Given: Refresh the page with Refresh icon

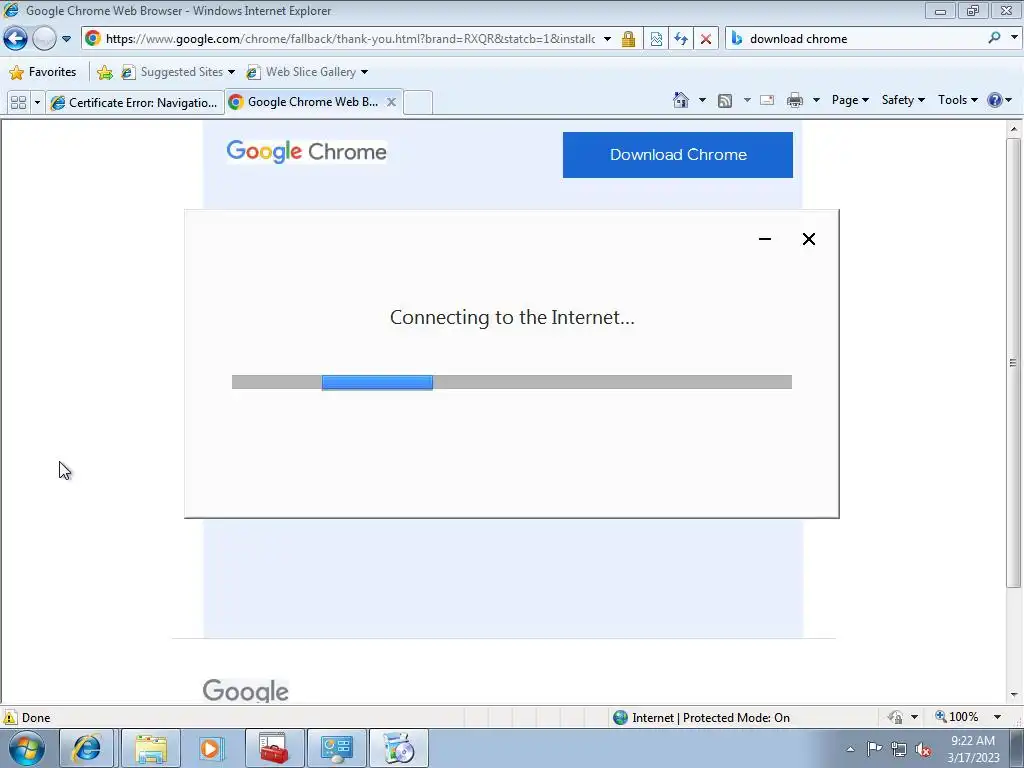Looking at the screenshot, I should point(681,39).
